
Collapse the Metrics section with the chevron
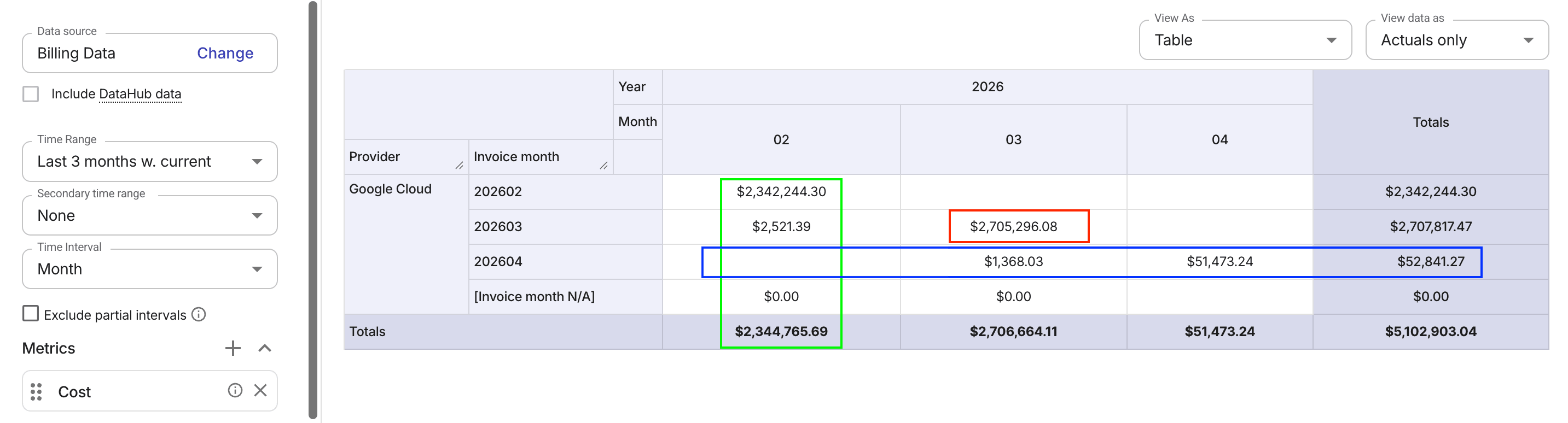click(x=264, y=348)
